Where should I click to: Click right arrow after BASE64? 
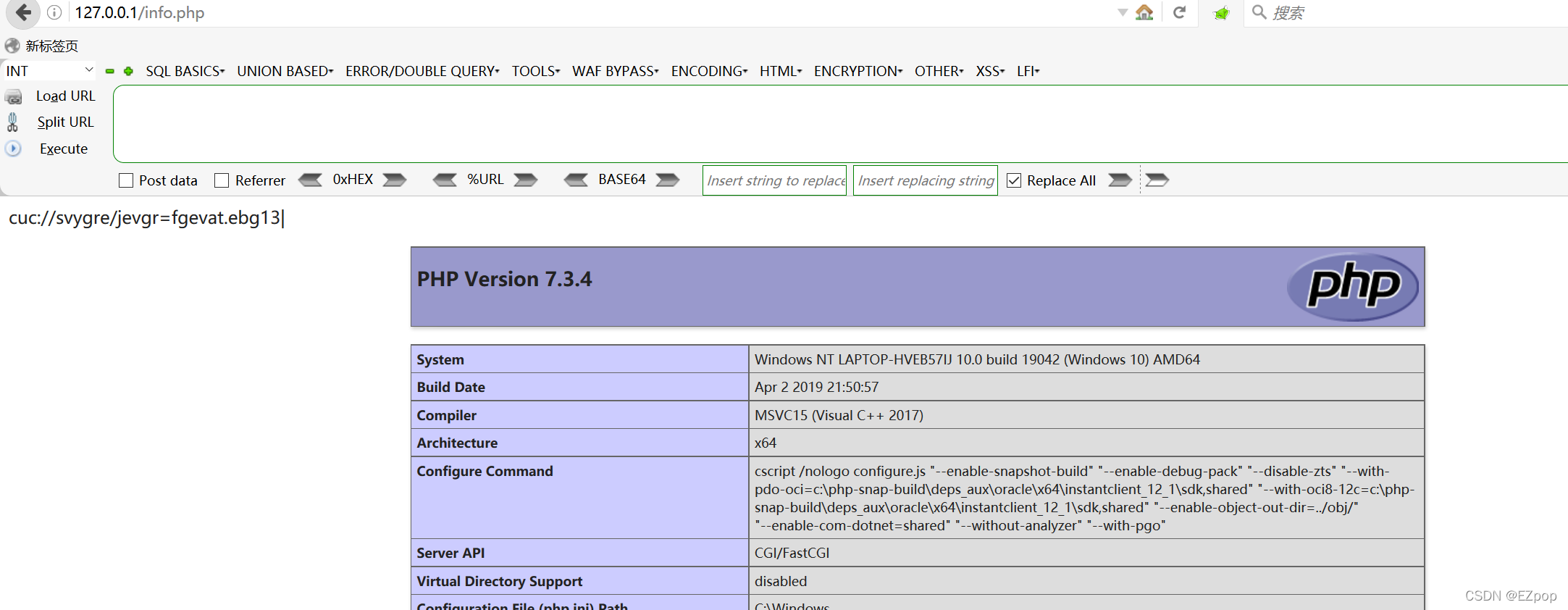coord(668,180)
